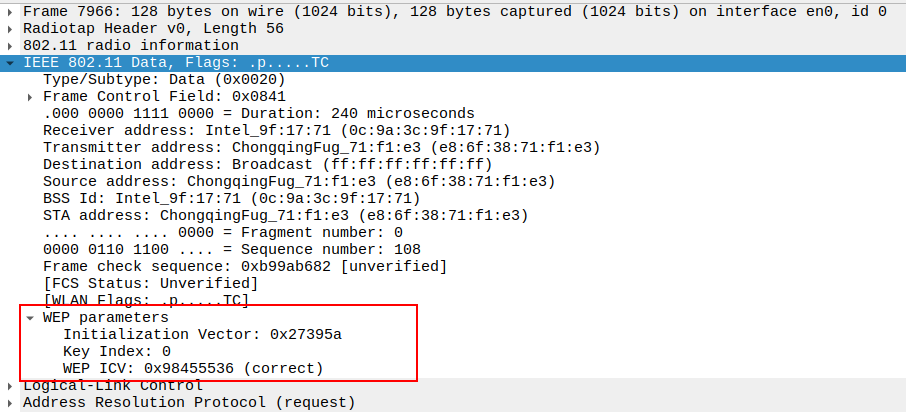906x412 pixels.
Task: Click the WEP ICV value row
Action: pos(193,369)
